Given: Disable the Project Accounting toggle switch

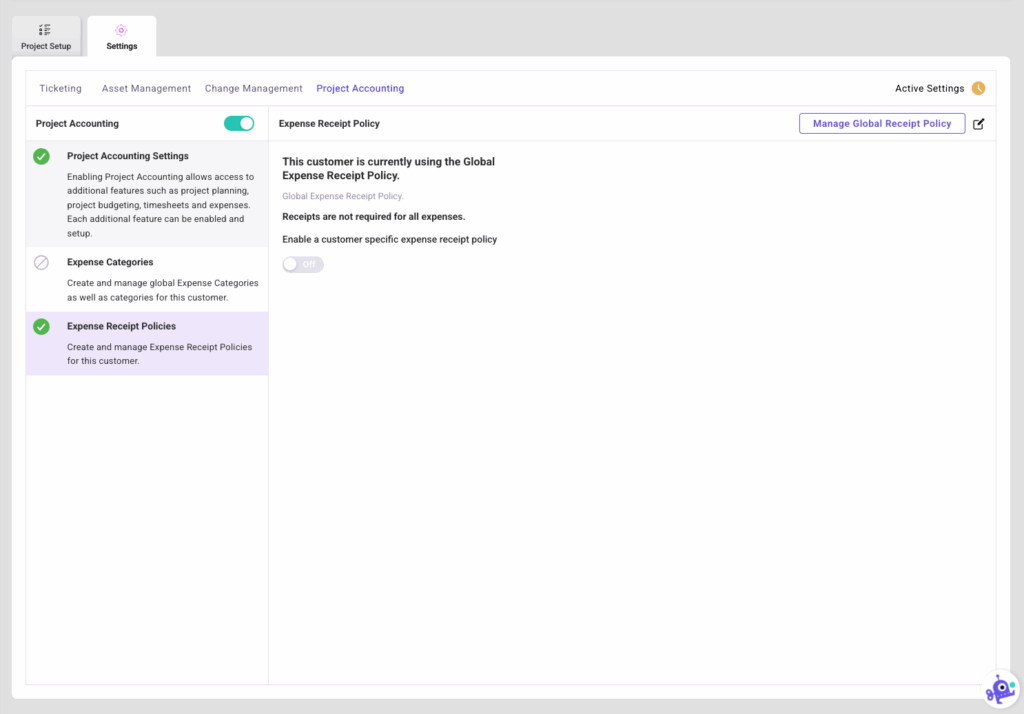Looking at the screenshot, I should click(x=239, y=123).
